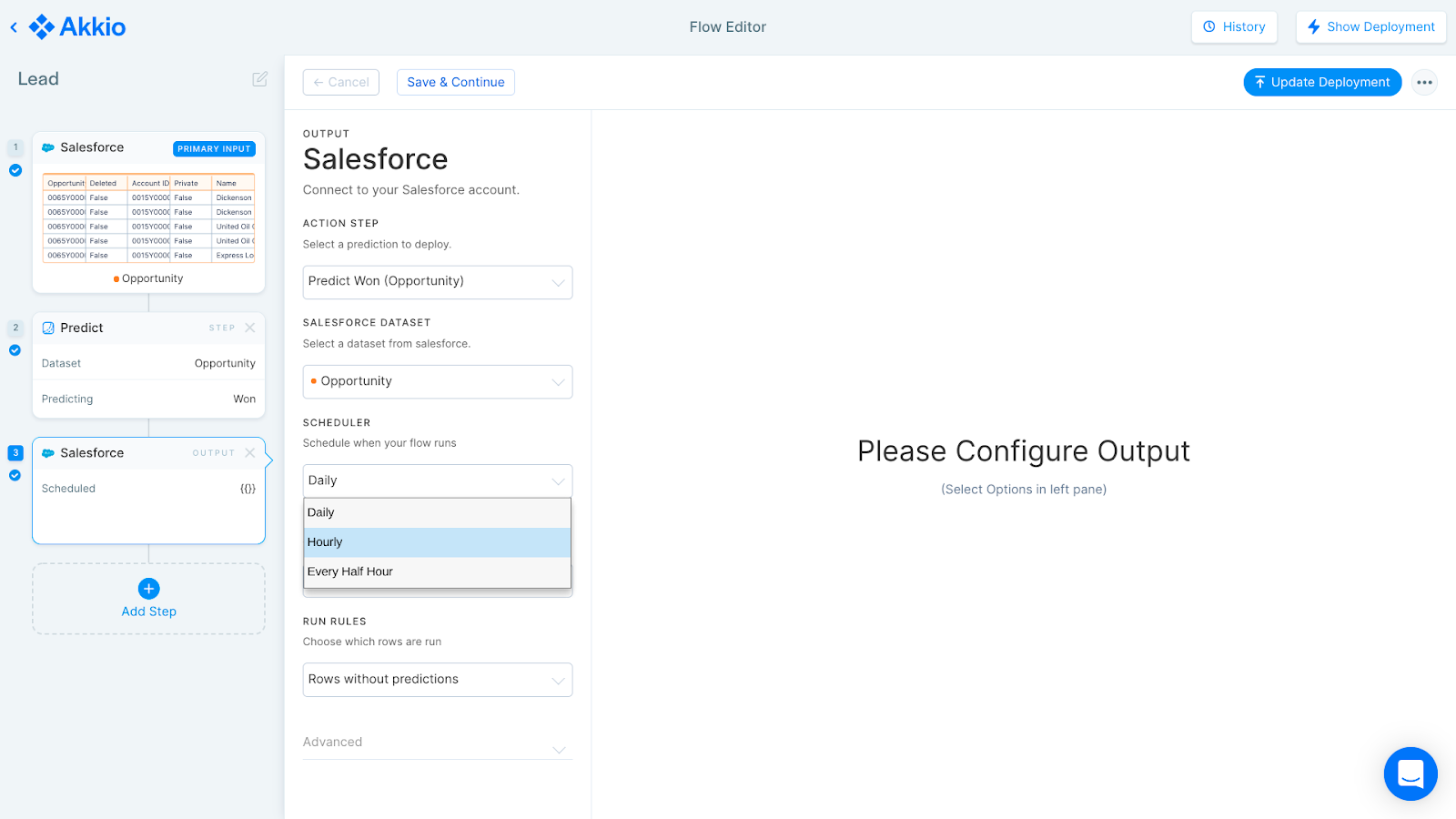Cancel the output configuration
Image resolution: width=1456 pixels, height=819 pixels.
coord(341,82)
